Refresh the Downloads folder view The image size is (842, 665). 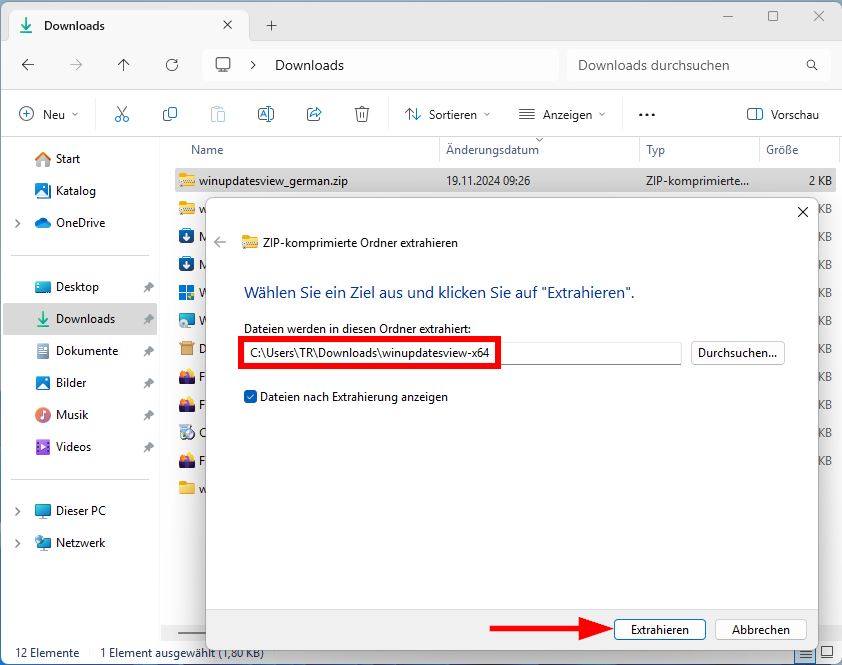pyautogui.click(x=171, y=65)
